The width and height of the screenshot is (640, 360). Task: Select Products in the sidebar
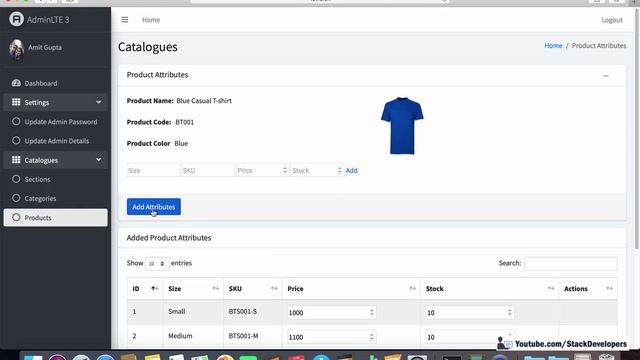click(x=56, y=218)
